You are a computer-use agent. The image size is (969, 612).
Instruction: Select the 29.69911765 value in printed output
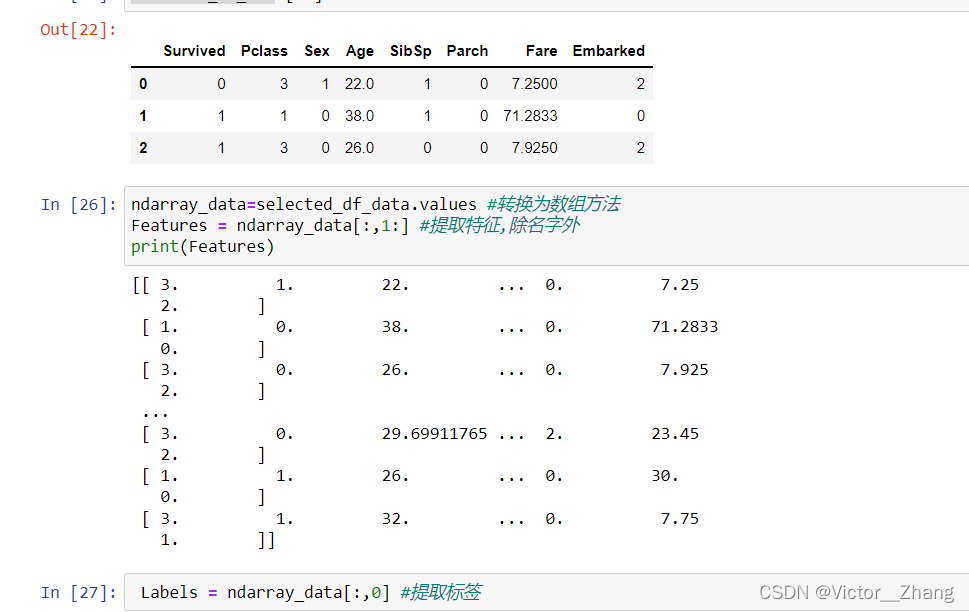[434, 434]
